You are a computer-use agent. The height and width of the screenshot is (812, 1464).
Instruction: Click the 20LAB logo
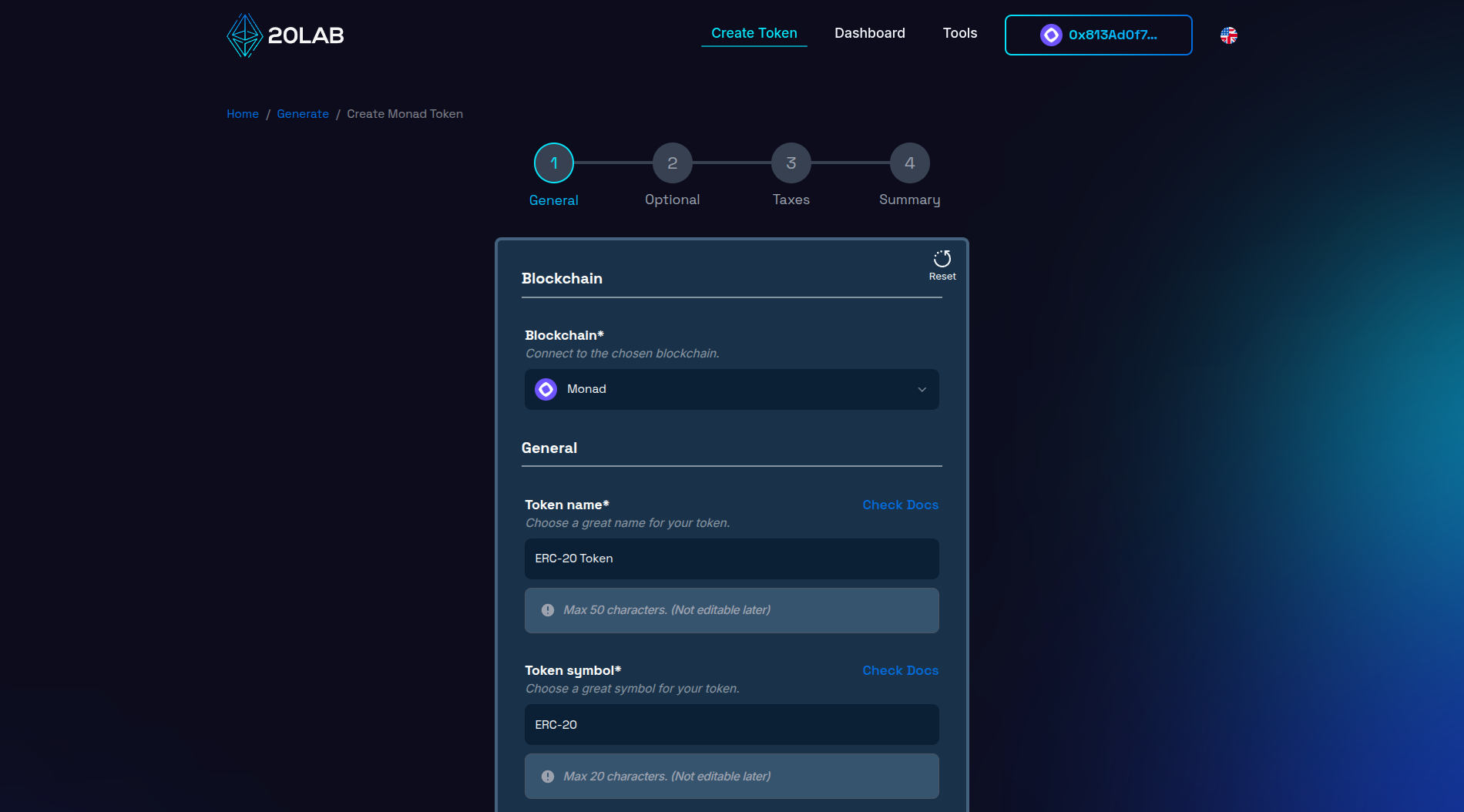coord(285,35)
